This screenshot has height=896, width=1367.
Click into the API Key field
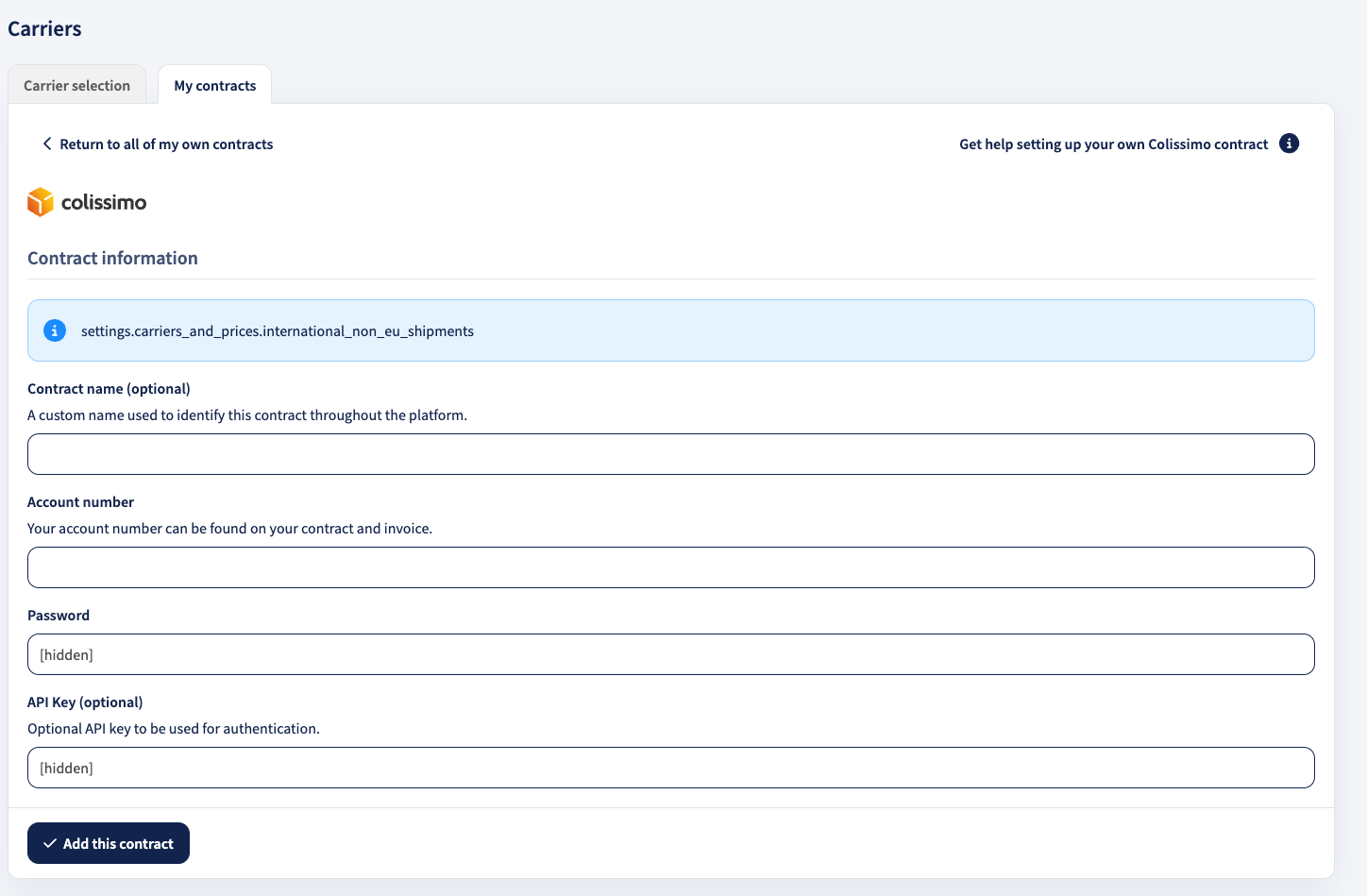point(671,768)
